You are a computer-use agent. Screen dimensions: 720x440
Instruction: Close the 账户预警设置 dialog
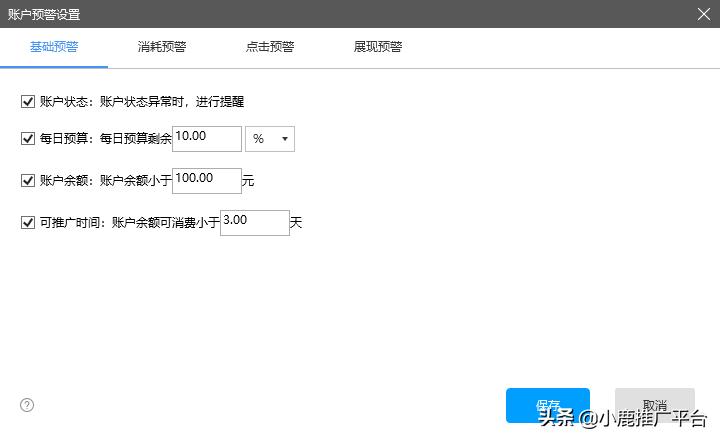pos(703,14)
